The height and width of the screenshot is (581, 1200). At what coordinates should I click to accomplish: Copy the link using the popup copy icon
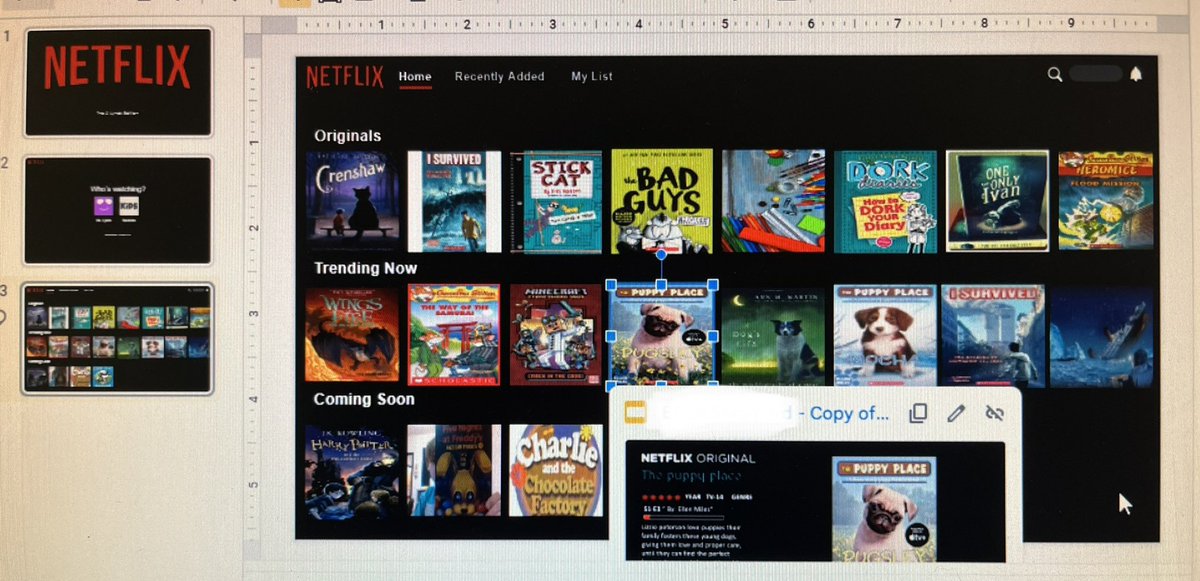(918, 413)
